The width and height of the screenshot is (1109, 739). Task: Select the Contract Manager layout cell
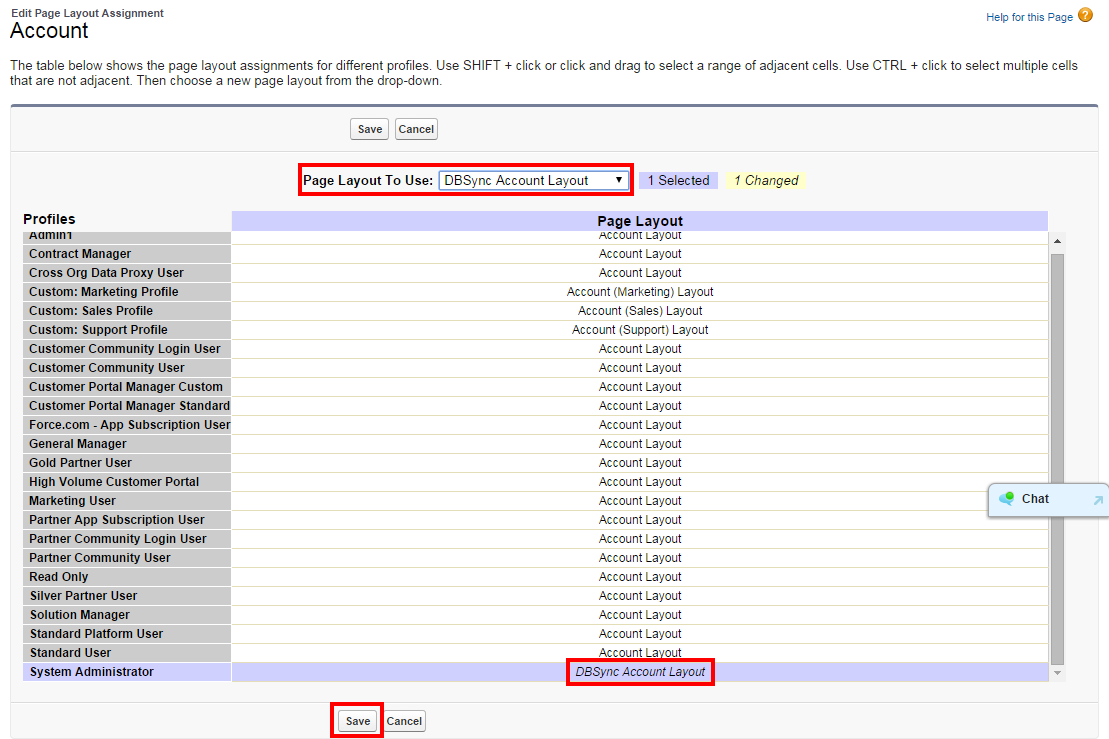[640, 254]
